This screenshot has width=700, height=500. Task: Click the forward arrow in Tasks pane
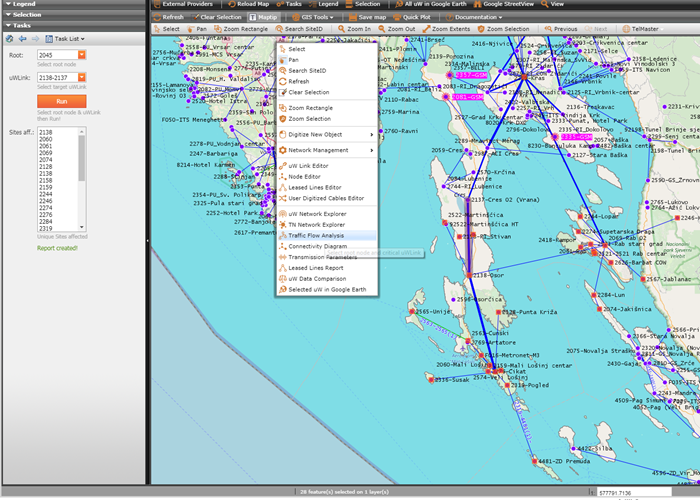click(35, 39)
